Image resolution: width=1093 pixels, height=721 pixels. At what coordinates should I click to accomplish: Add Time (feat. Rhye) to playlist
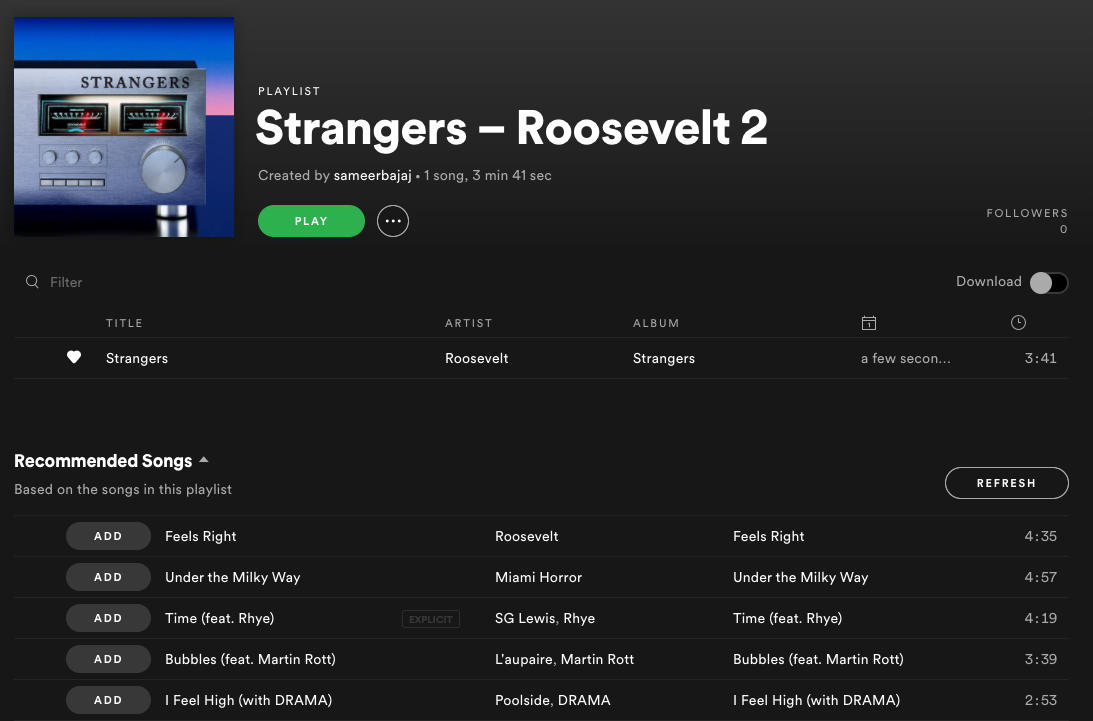tap(108, 618)
